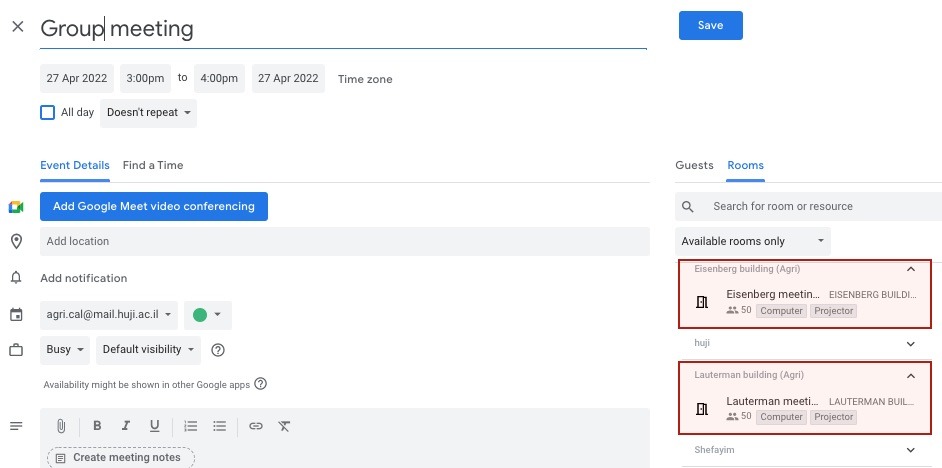Click the insert link icon
Viewport: 942px width, 468px height.
click(x=256, y=426)
